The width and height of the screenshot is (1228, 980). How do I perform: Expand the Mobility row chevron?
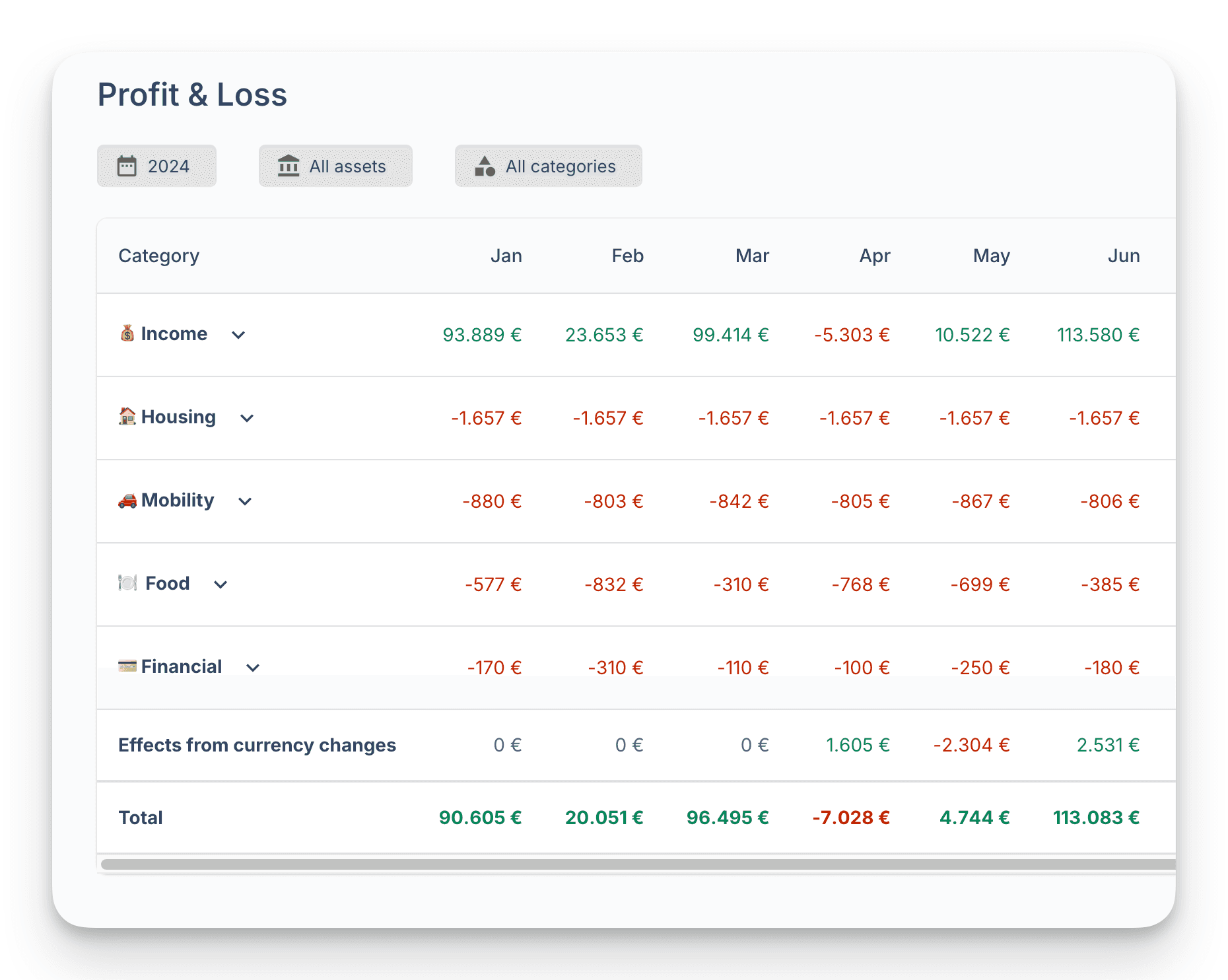(245, 502)
